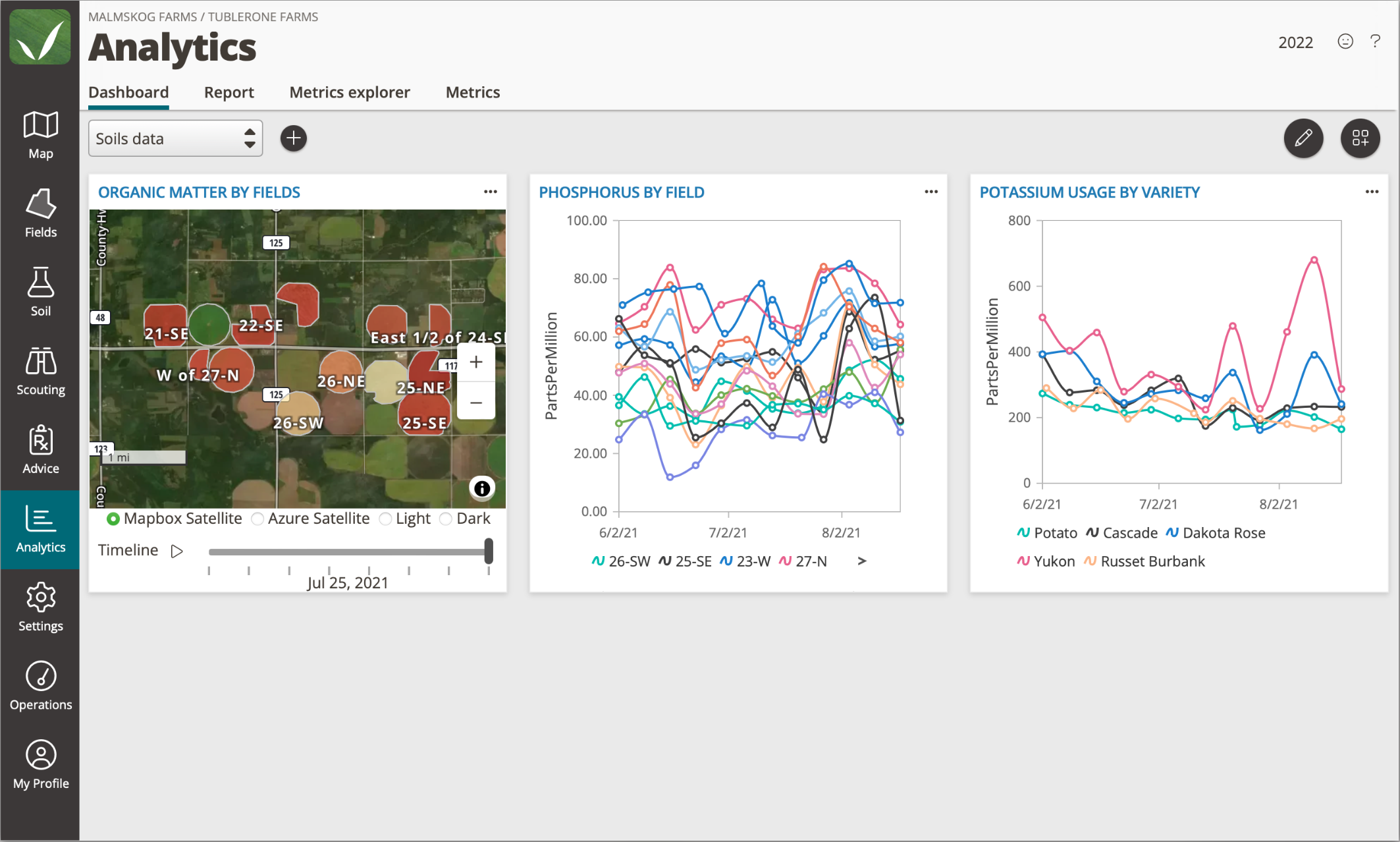1400x842 pixels.
Task: Open Phosphorus by Field widget options menu
Action: click(931, 192)
